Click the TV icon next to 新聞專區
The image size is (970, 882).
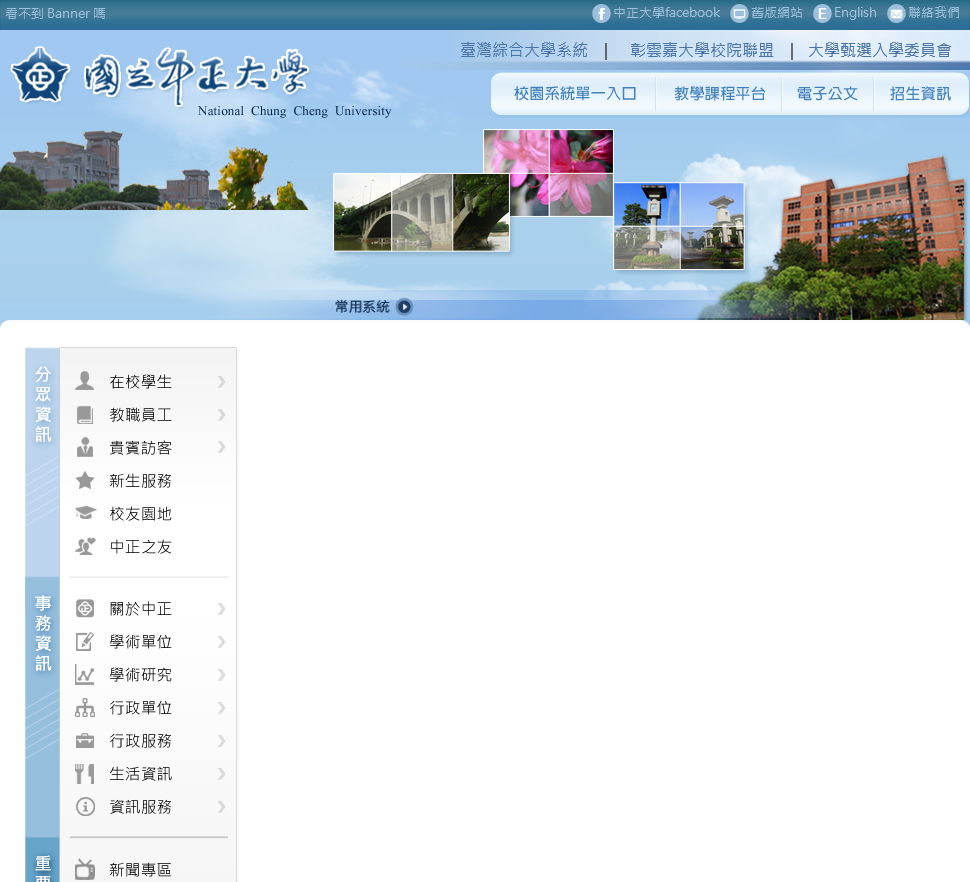point(85,869)
